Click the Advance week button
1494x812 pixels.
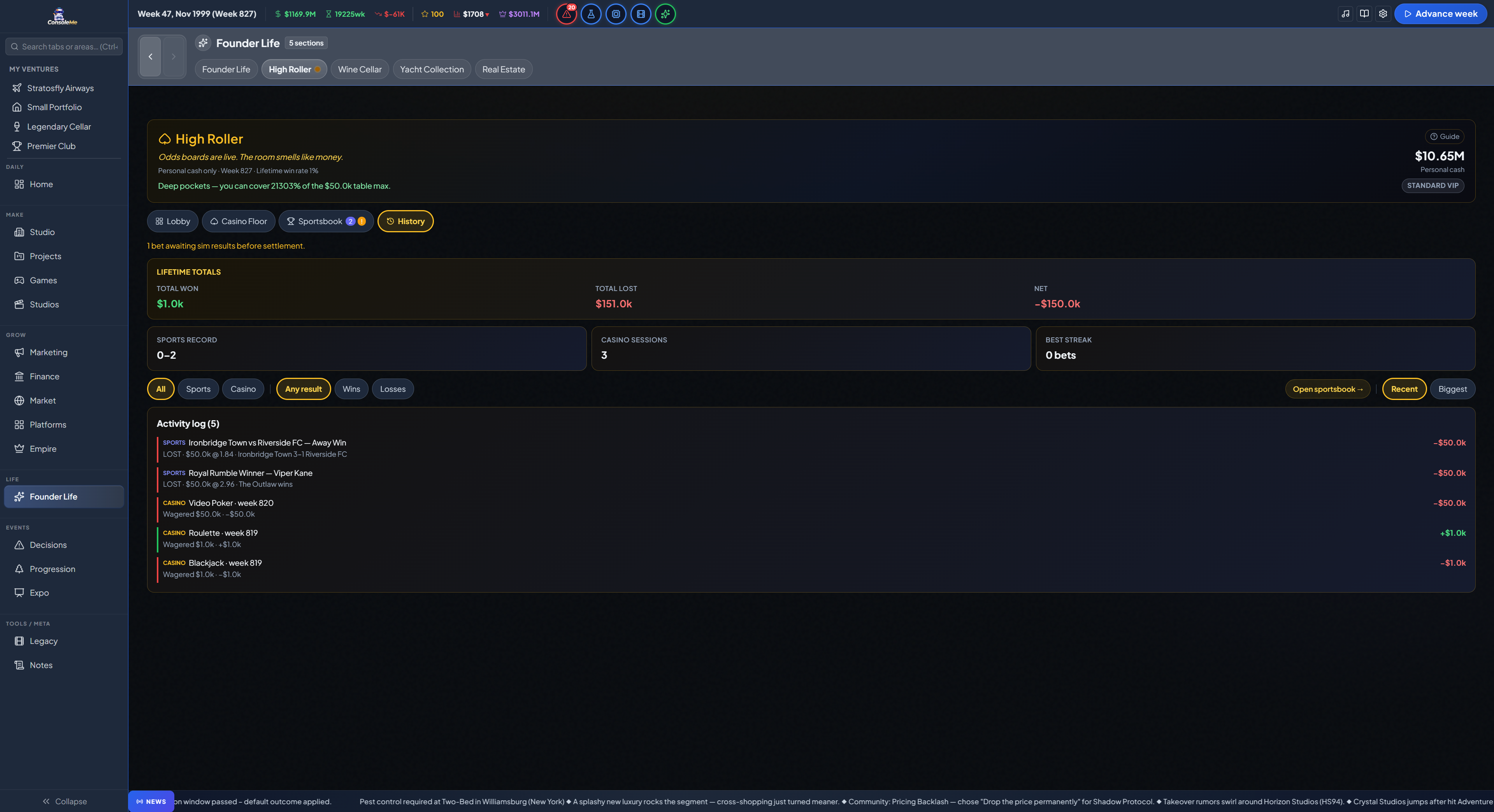(x=1441, y=14)
